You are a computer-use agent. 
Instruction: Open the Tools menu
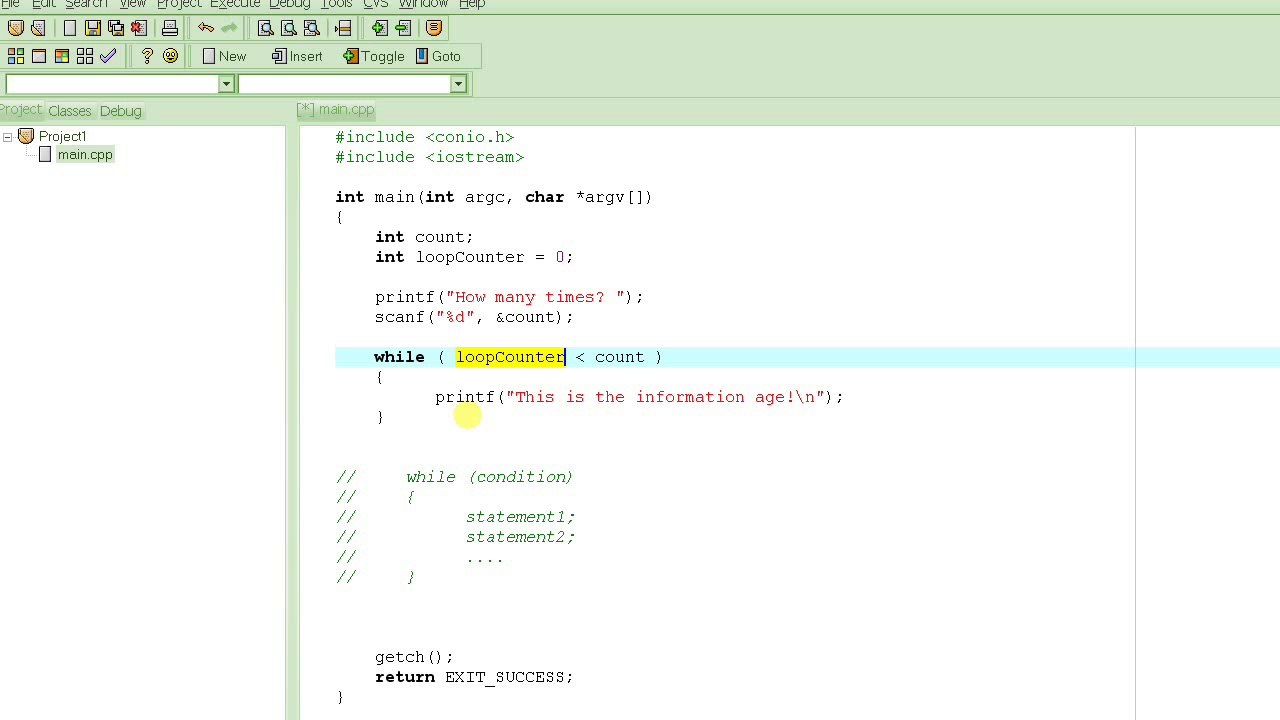(336, 4)
